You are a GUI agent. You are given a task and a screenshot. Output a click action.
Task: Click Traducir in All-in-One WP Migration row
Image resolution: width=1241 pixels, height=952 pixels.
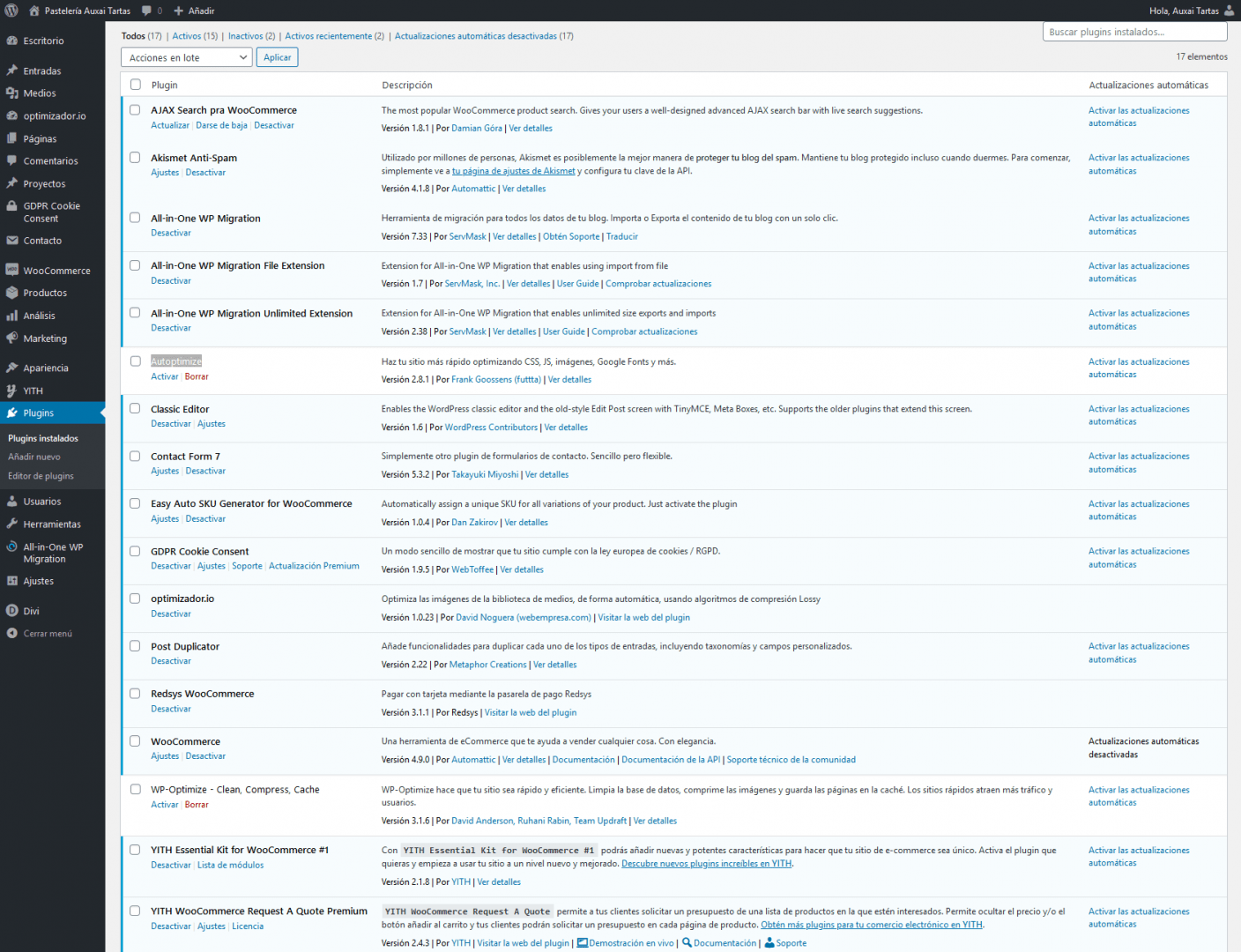(x=621, y=236)
